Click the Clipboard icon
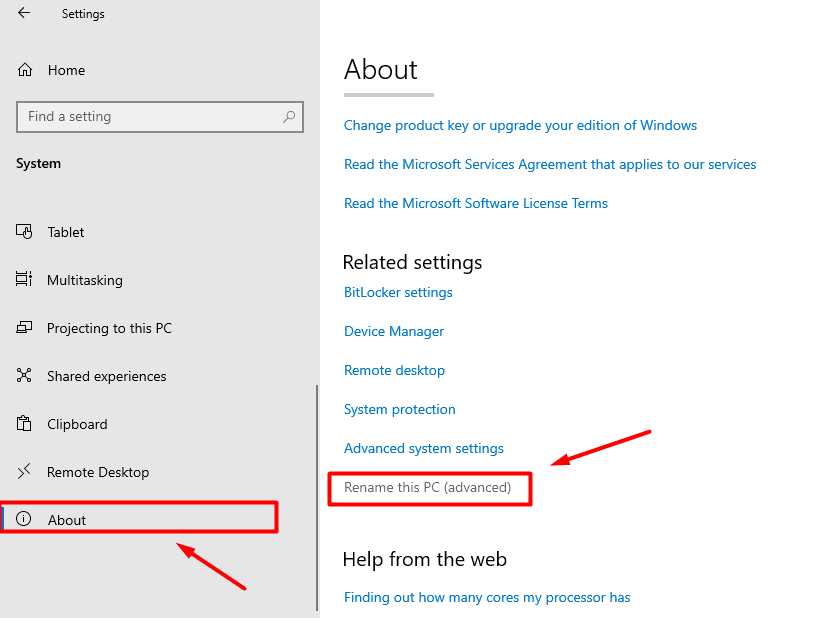This screenshot has width=826, height=618. pyautogui.click(x=24, y=424)
